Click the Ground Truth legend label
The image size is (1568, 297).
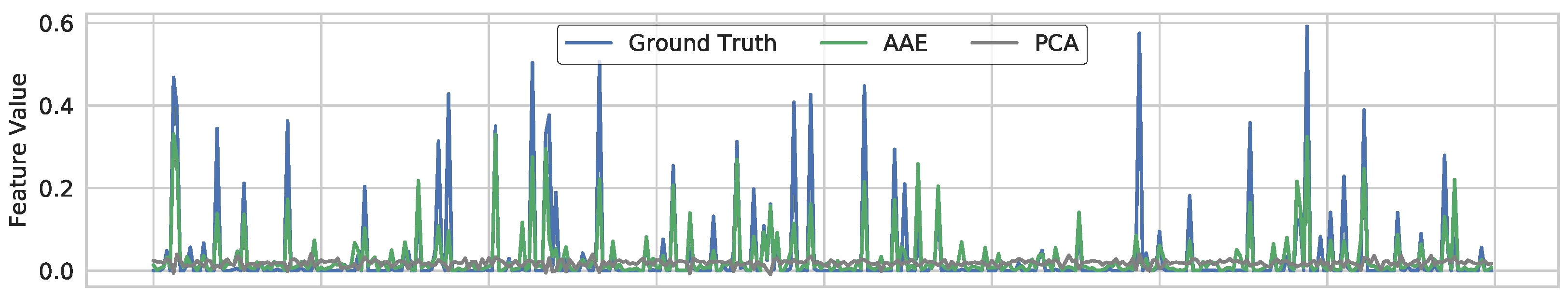tap(702, 43)
